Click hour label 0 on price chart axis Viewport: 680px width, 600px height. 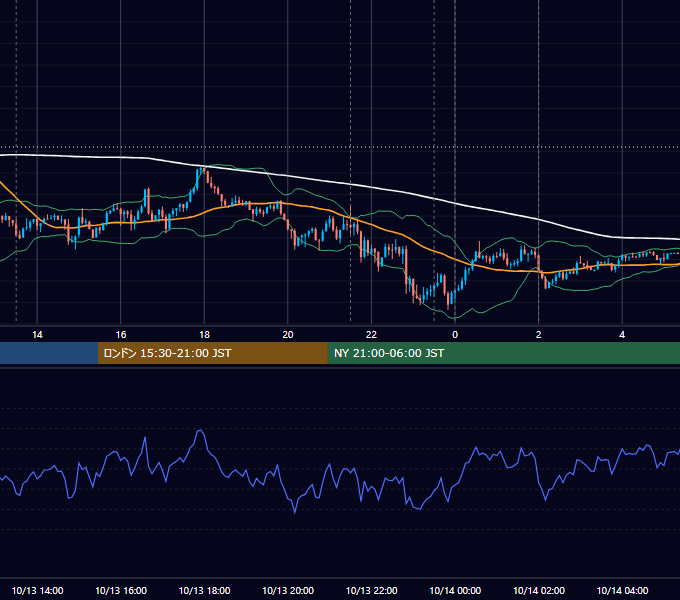[455, 334]
